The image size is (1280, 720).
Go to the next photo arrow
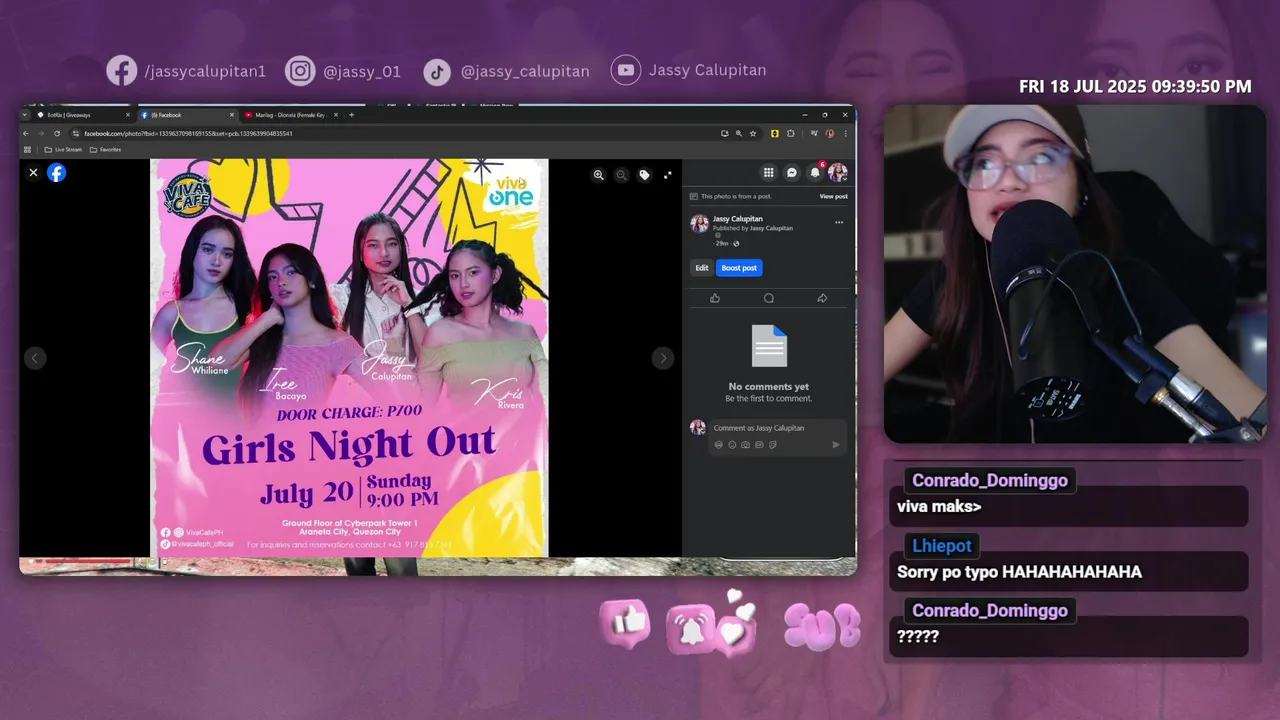662,358
